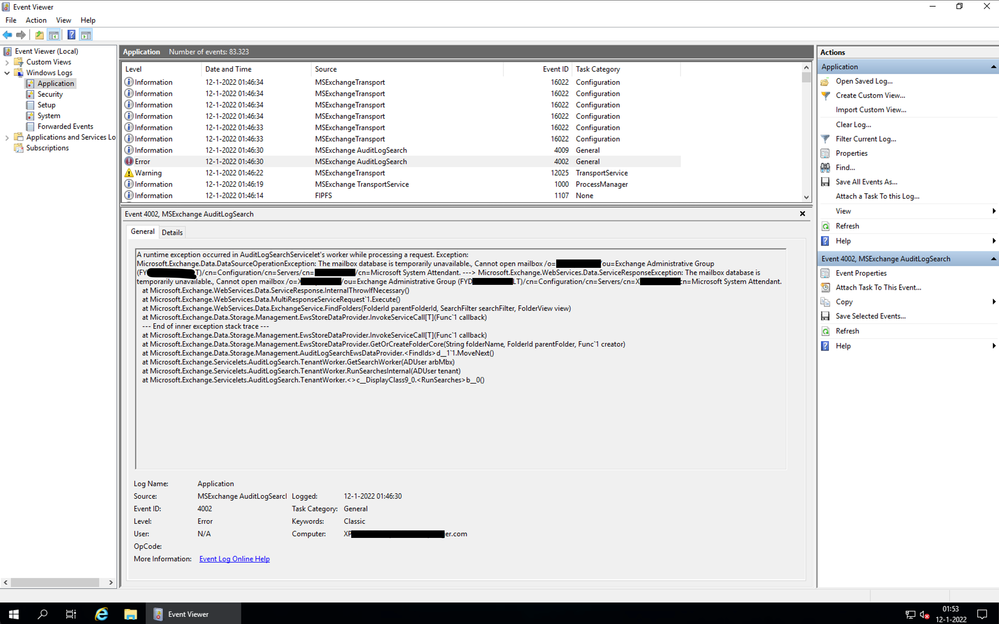Click the binoculars Find icon
This screenshot has width=999, height=624.
click(825, 168)
